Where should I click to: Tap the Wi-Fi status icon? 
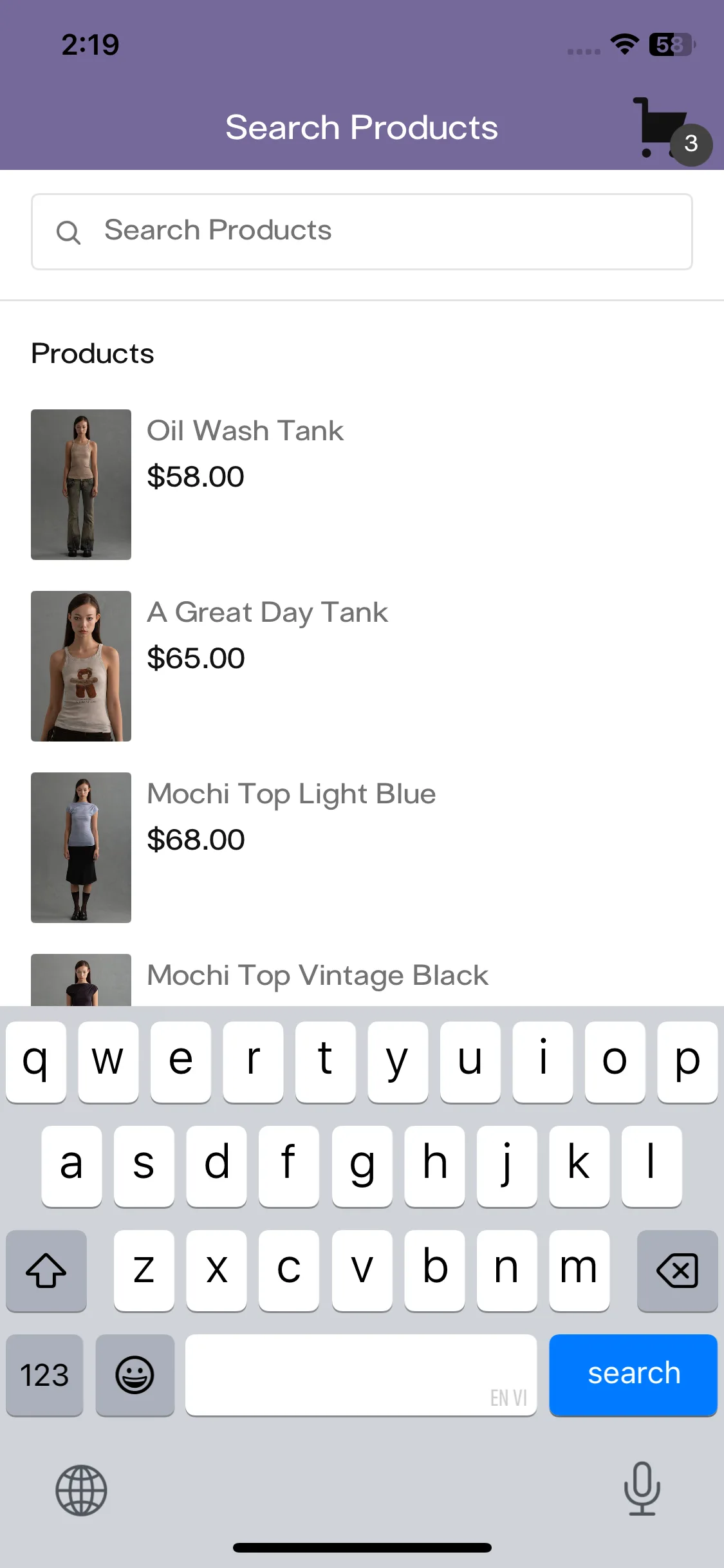[624, 44]
